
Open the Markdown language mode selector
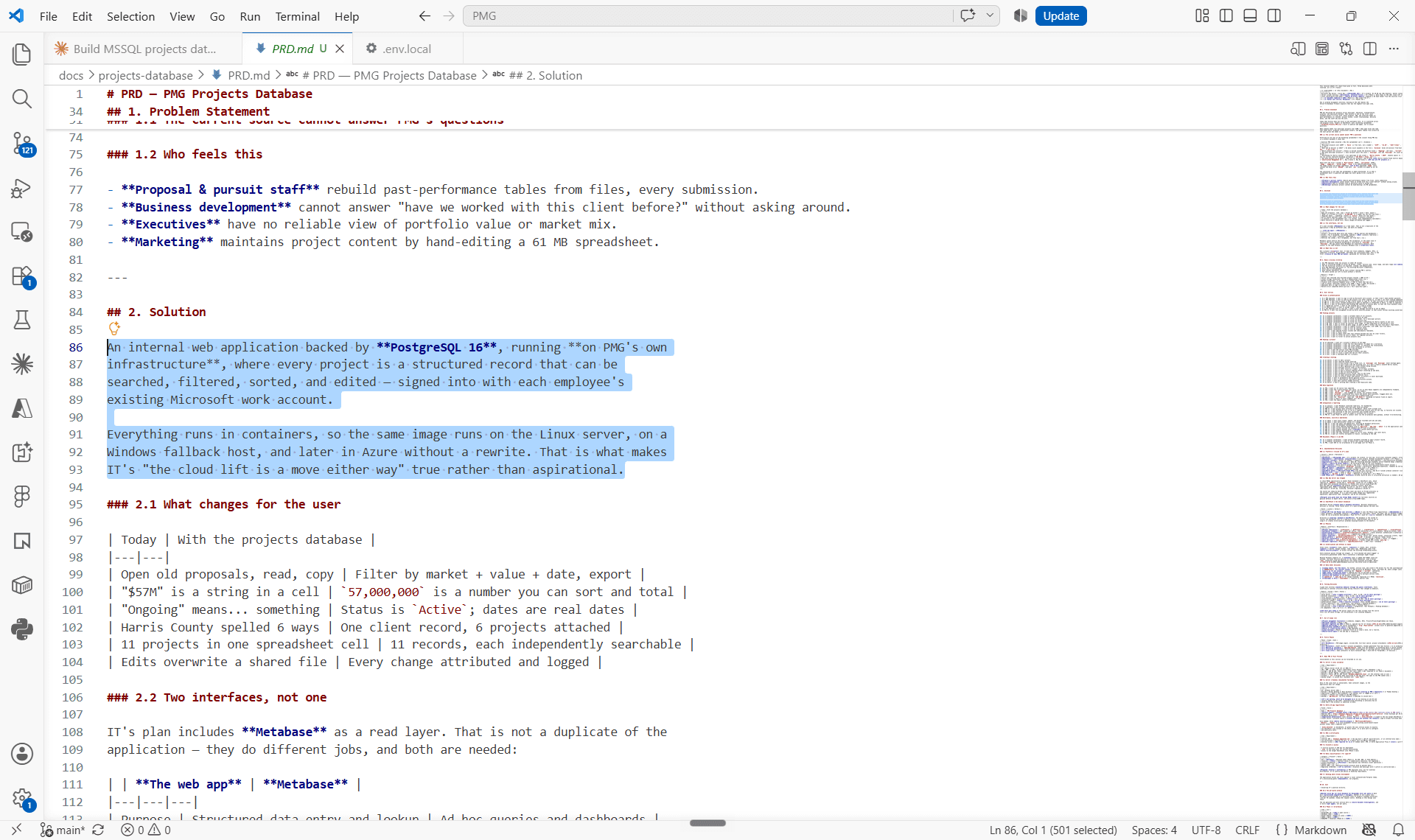tap(1320, 830)
